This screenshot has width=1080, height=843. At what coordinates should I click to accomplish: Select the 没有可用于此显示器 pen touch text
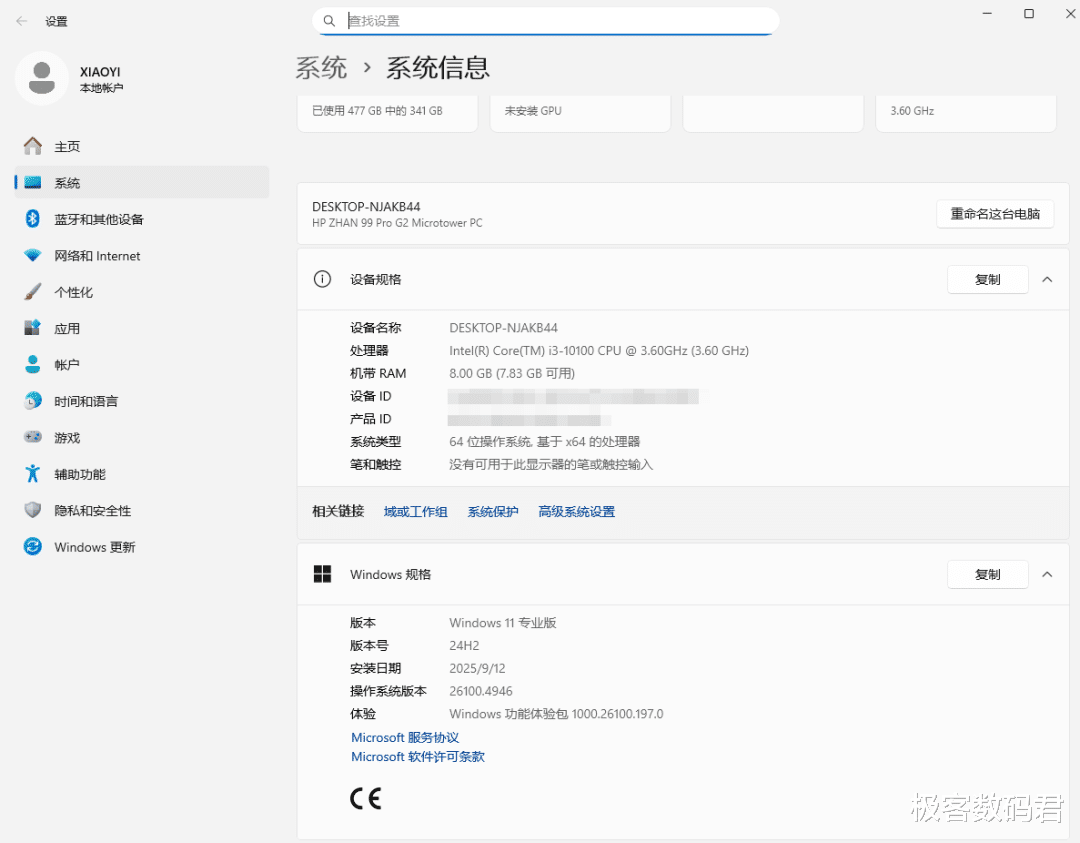click(550, 464)
